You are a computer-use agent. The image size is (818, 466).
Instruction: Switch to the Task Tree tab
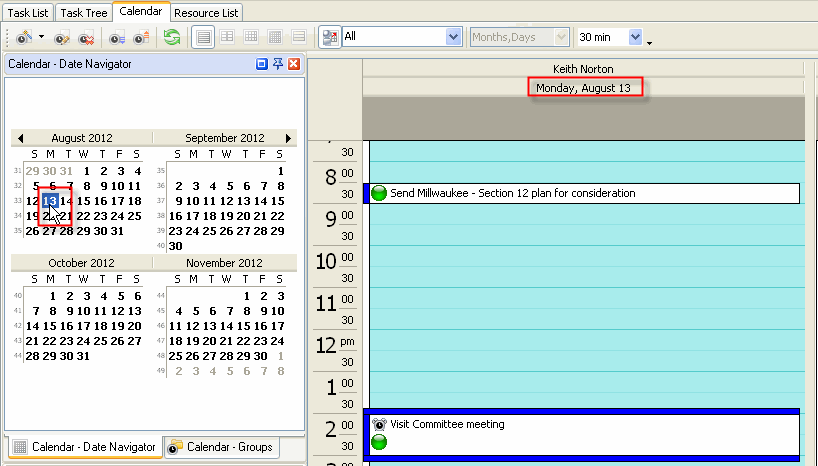click(84, 13)
